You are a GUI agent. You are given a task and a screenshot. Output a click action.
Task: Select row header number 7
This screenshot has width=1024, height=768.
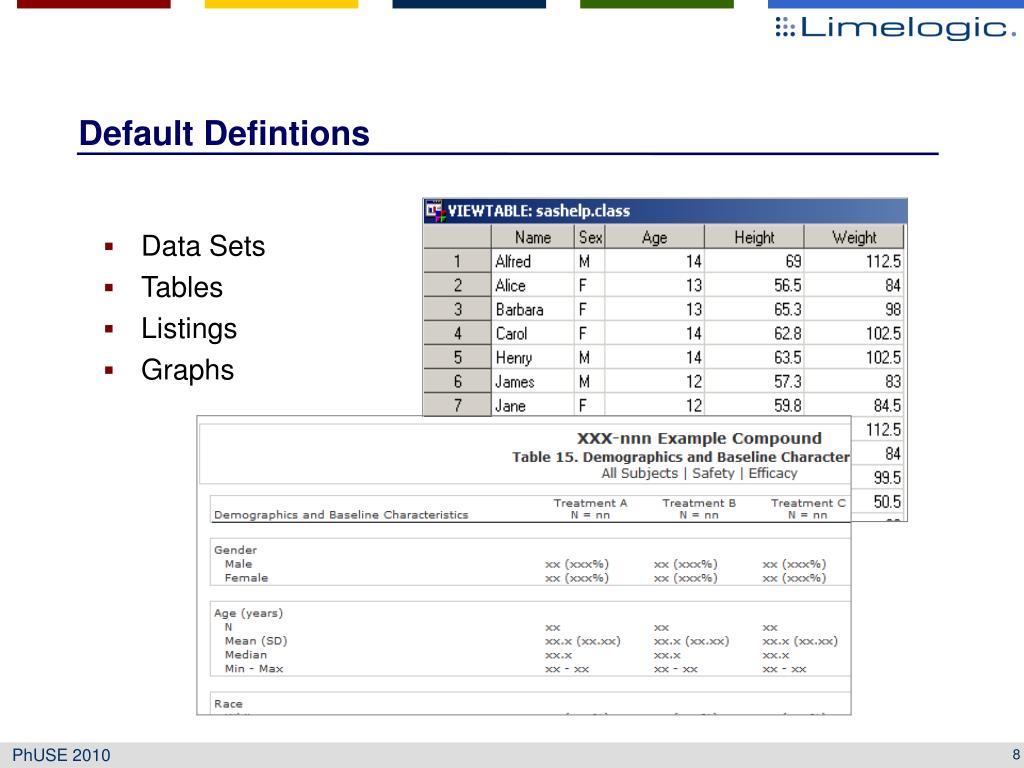click(457, 406)
